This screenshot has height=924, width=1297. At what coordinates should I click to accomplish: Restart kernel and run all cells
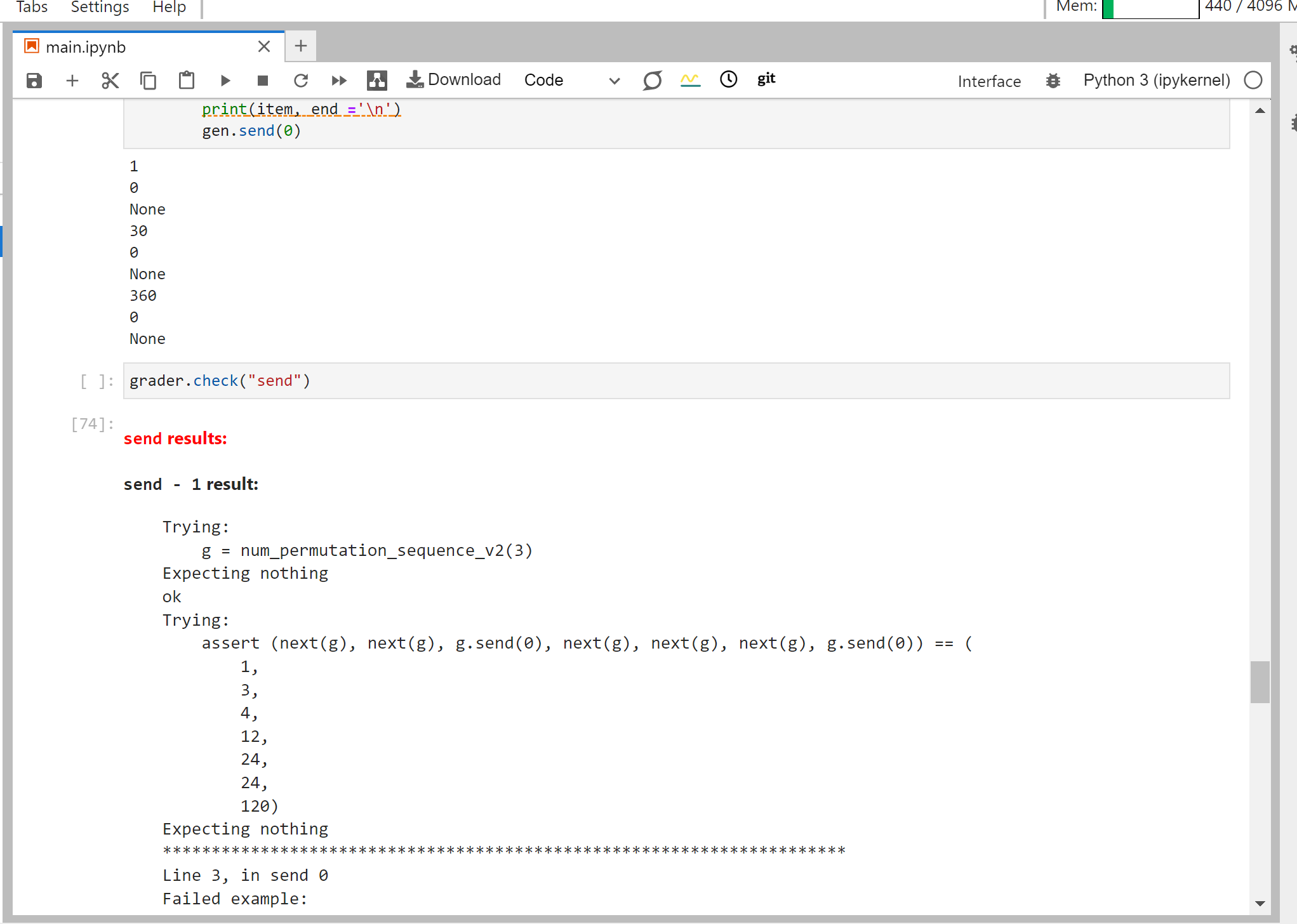[x=339, y=81]
